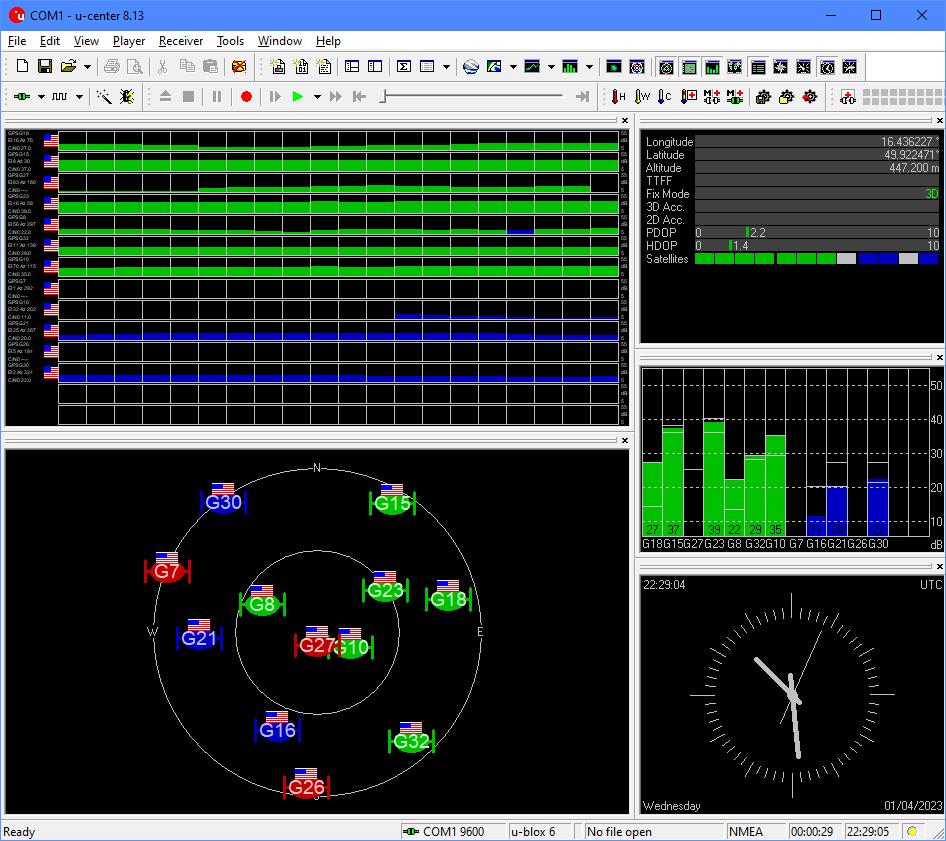Toggle the docked clock window button
946x841 pixels.
pos(827,67)
